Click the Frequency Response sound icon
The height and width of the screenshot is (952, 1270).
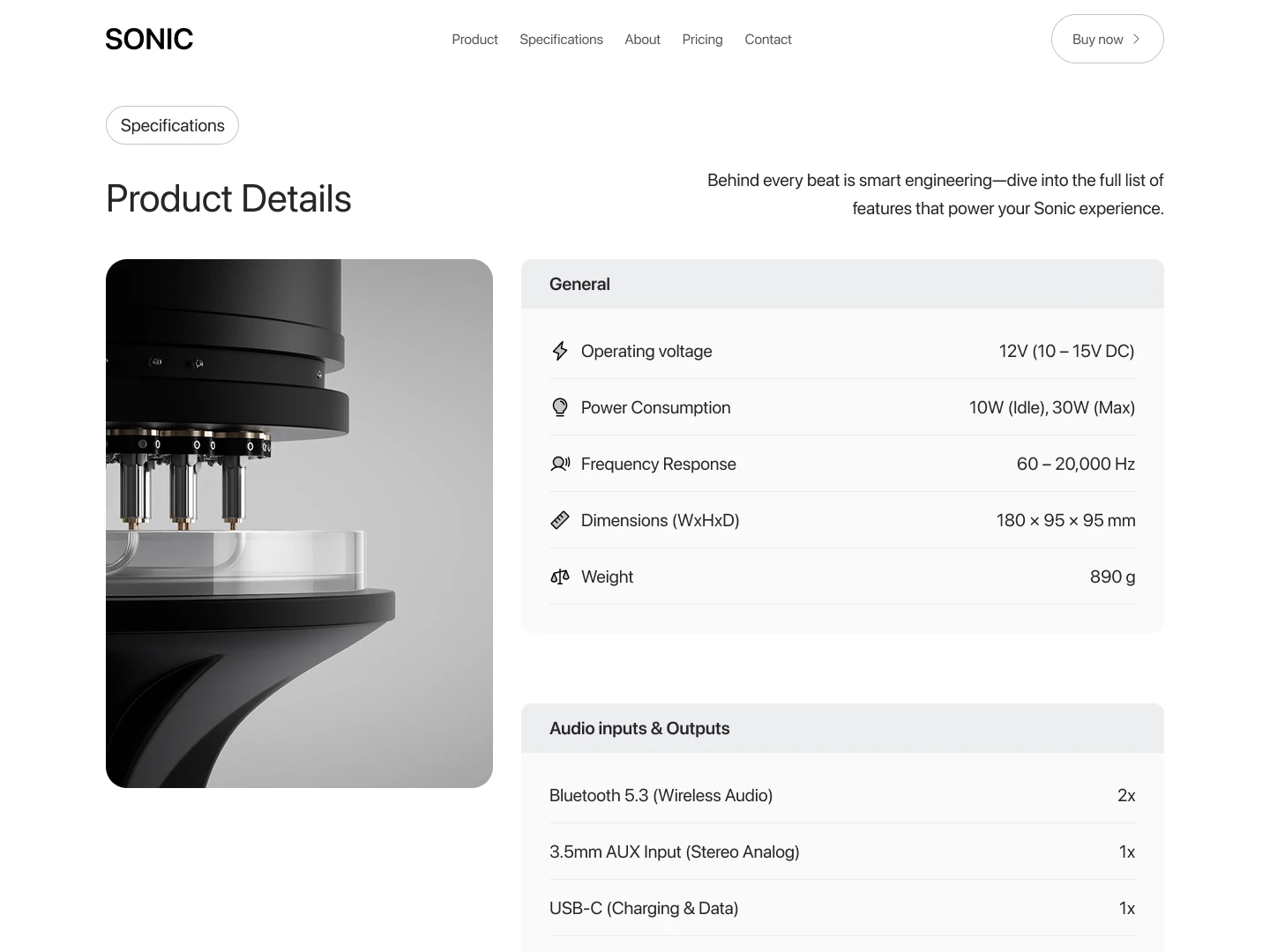560,464
